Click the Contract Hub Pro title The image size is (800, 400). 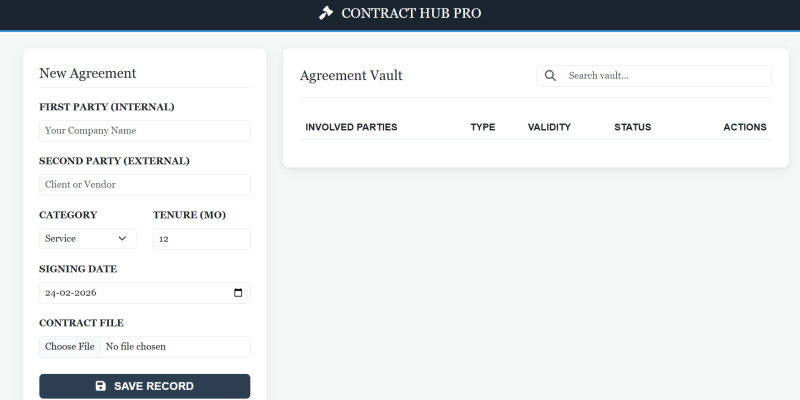point(411,14)
